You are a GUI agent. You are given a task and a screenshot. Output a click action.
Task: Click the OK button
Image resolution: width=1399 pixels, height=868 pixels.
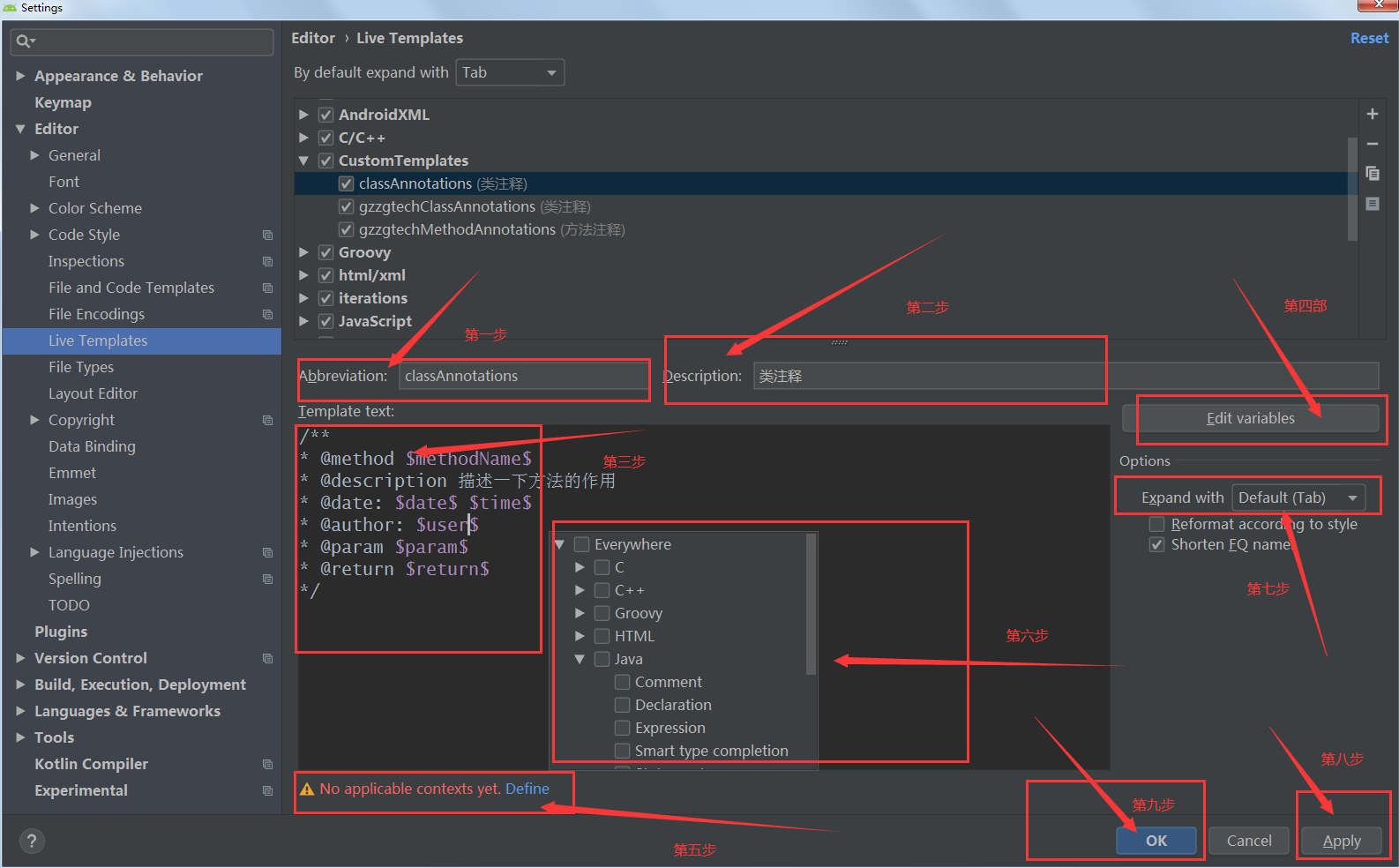tap(1156, 841)
